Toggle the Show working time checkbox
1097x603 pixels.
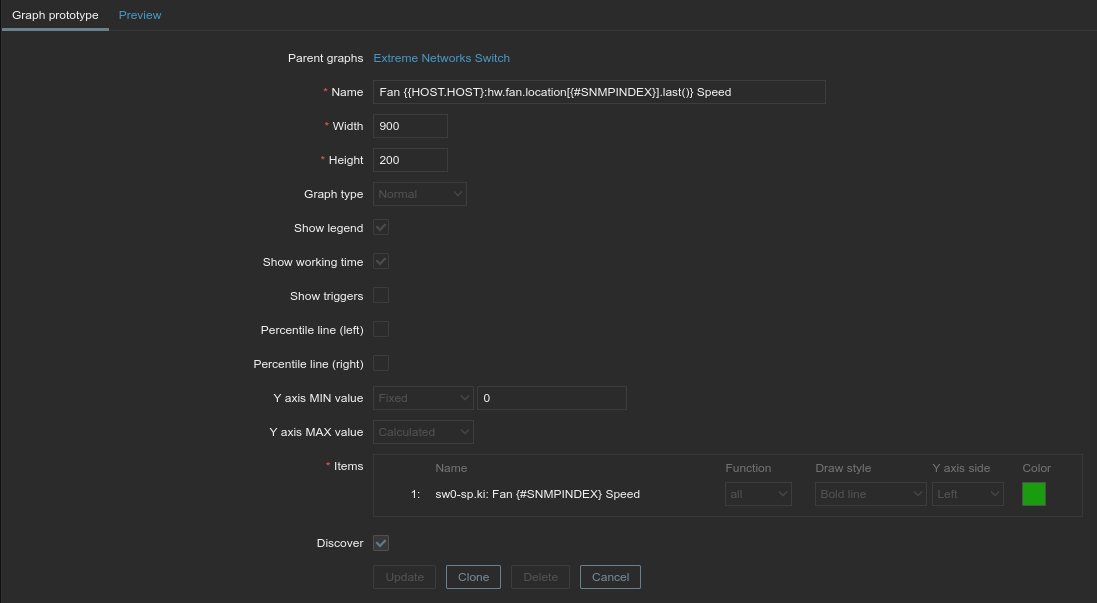coord(381,262)
